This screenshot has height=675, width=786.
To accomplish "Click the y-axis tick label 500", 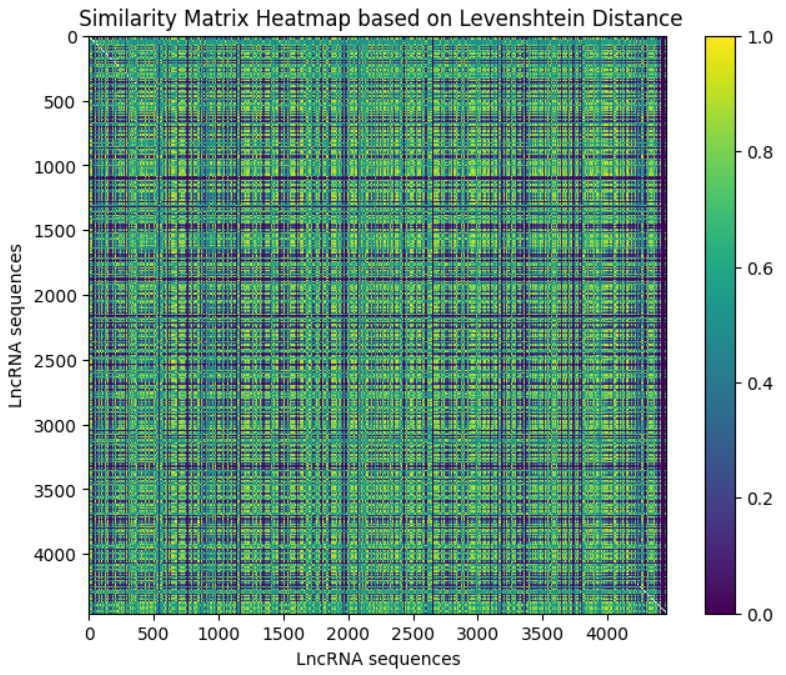I will [x=59, y=102].
